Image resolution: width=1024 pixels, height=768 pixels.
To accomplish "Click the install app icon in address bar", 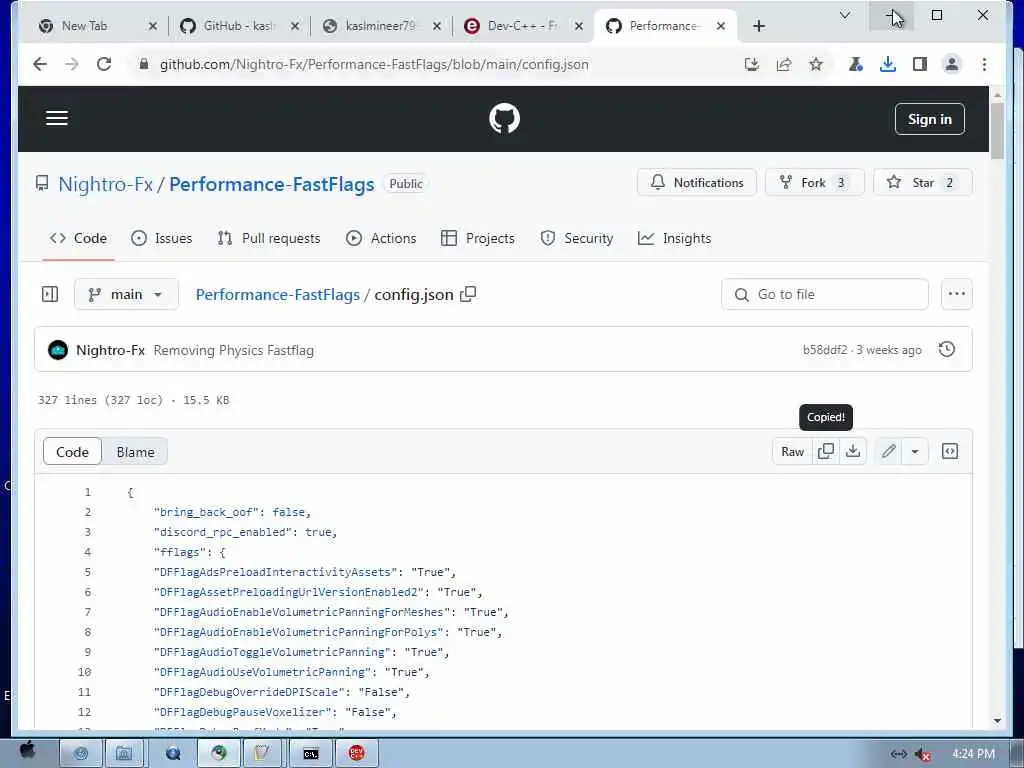I will [x=752, y=64].
